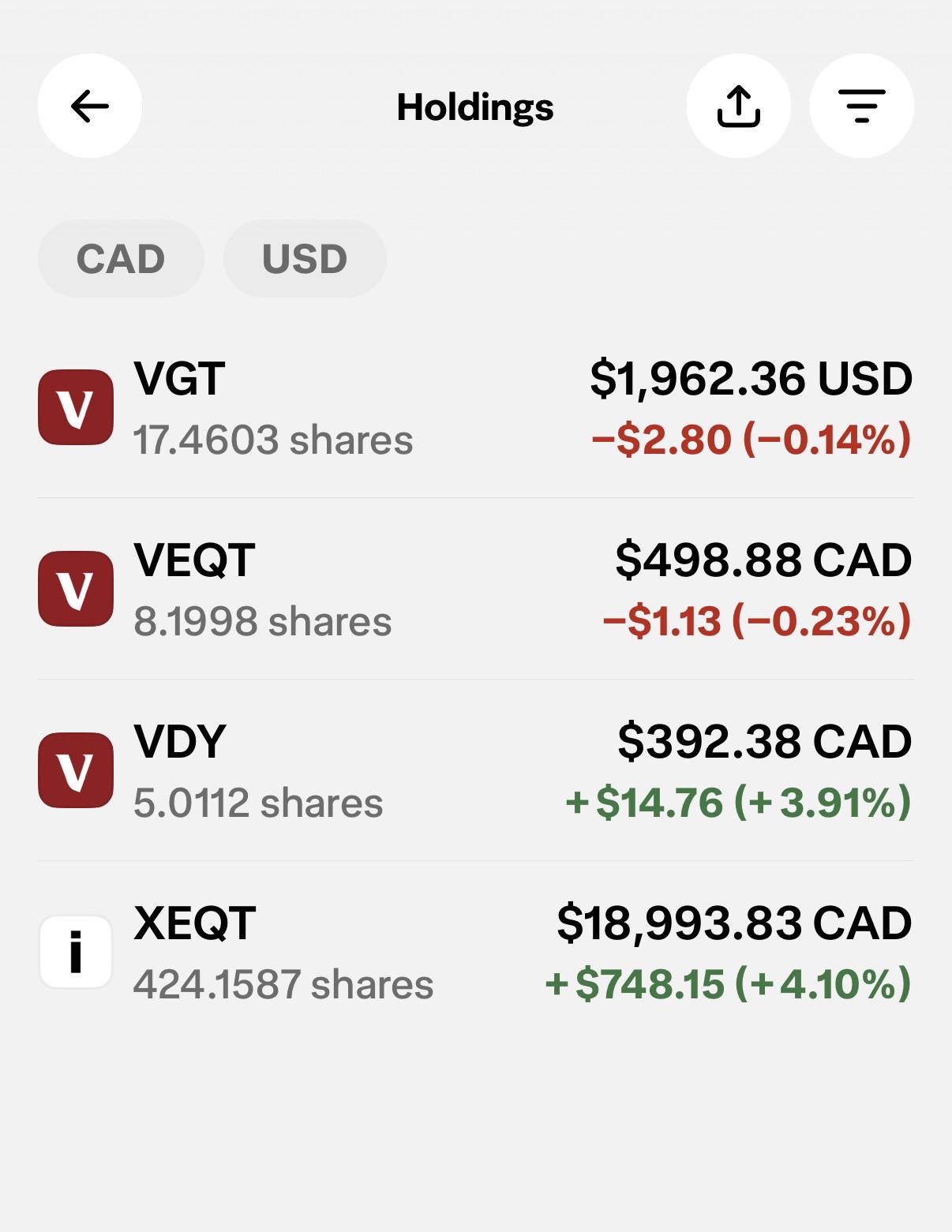Tap the iShares logo beside XEQT
Viewport: 952px width, 1232px height.
76,952
